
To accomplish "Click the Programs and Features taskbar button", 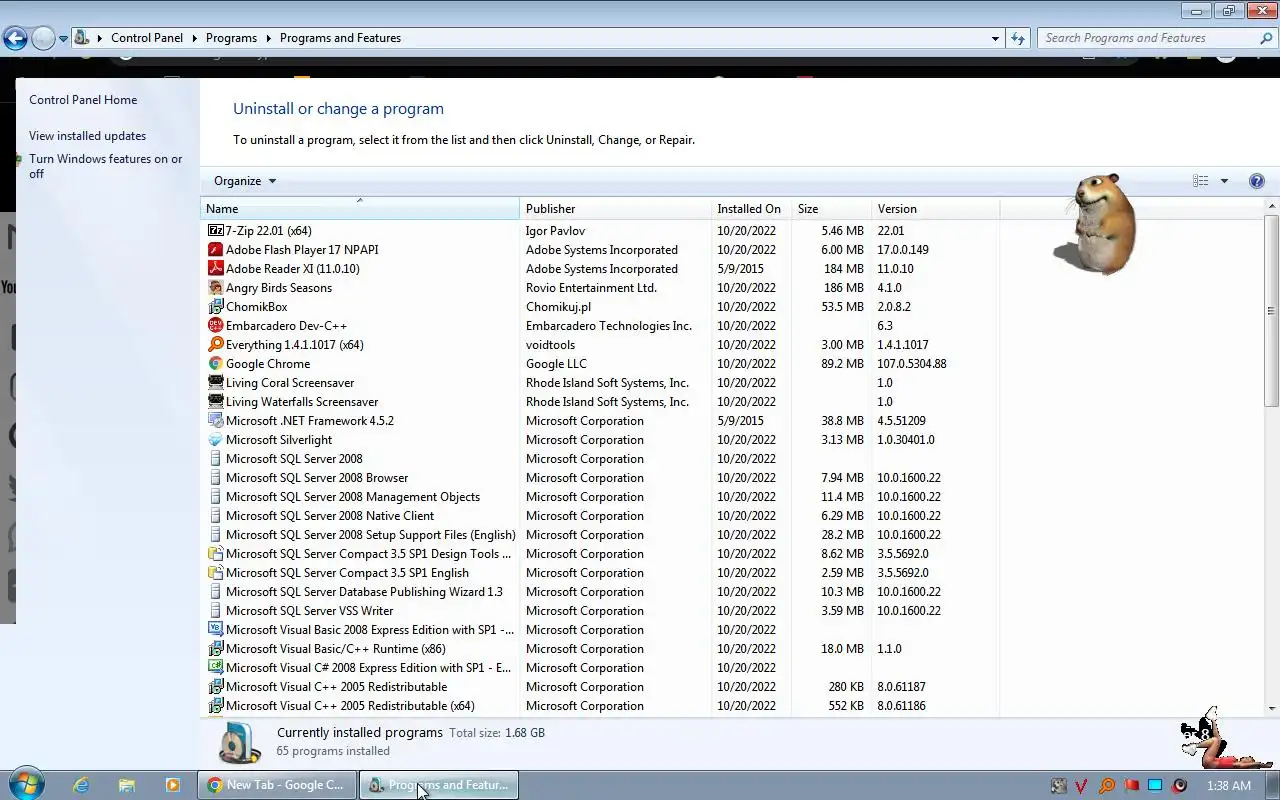I will pos(439,785).
